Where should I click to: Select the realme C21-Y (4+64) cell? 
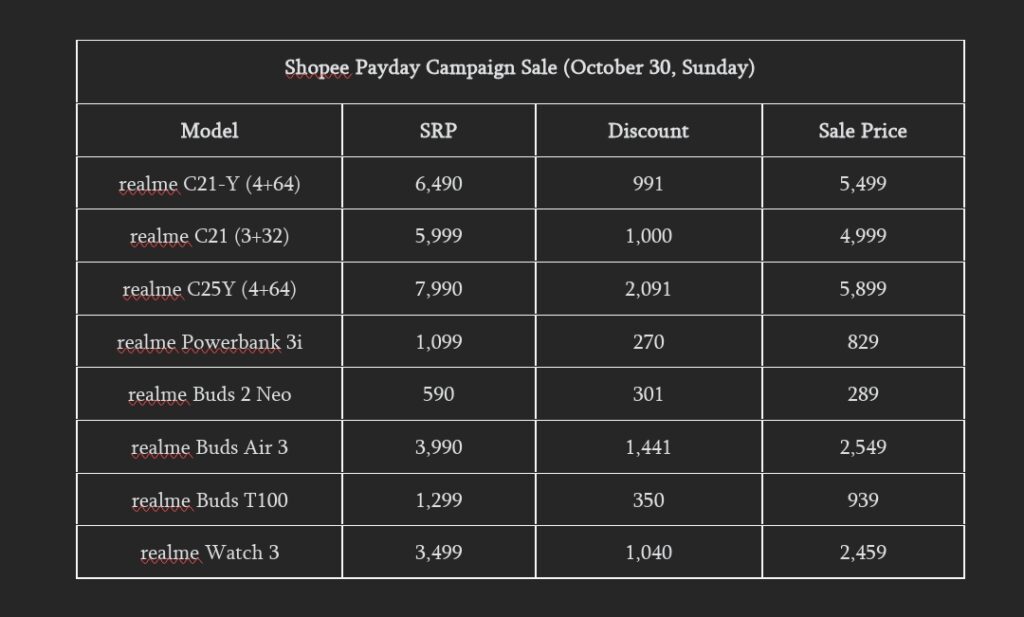[210, 183]
